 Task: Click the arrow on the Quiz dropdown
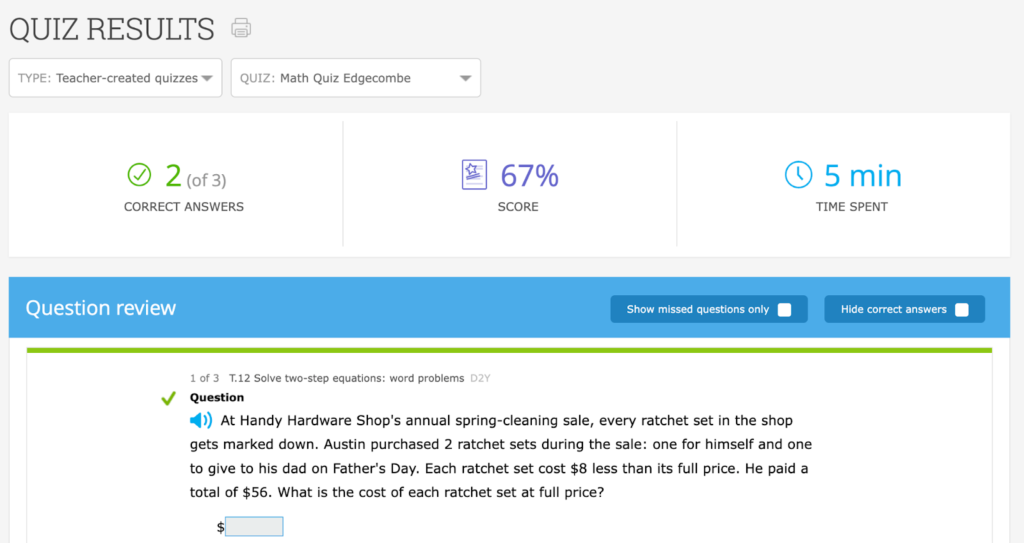pos(465,78)
